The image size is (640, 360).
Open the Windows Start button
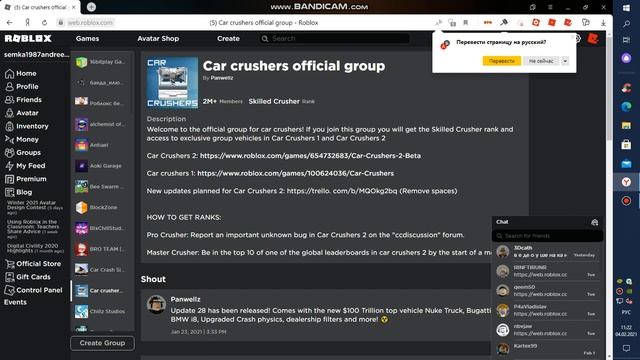tap(626, 8)
